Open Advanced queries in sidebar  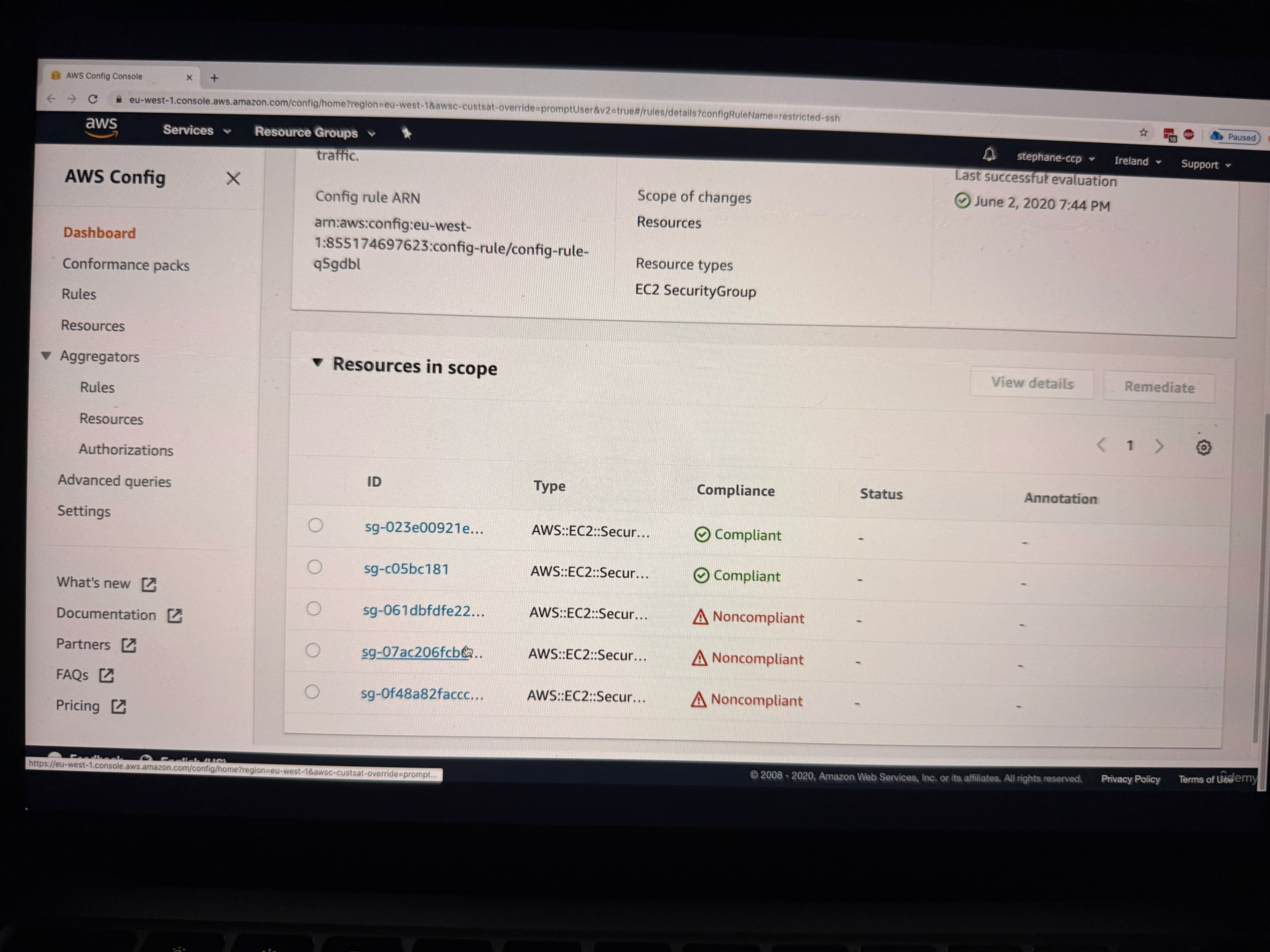point(114,481)
